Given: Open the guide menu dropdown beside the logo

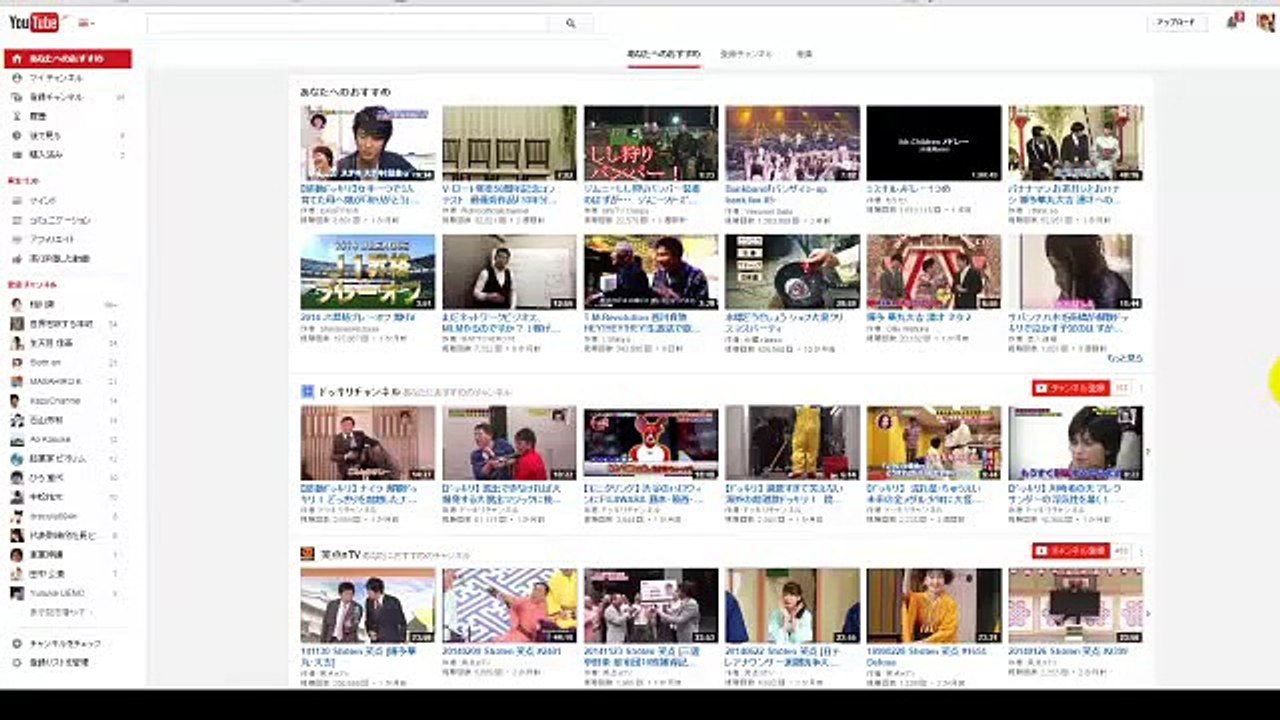Looking at the screenshot, I should (86, 22).
